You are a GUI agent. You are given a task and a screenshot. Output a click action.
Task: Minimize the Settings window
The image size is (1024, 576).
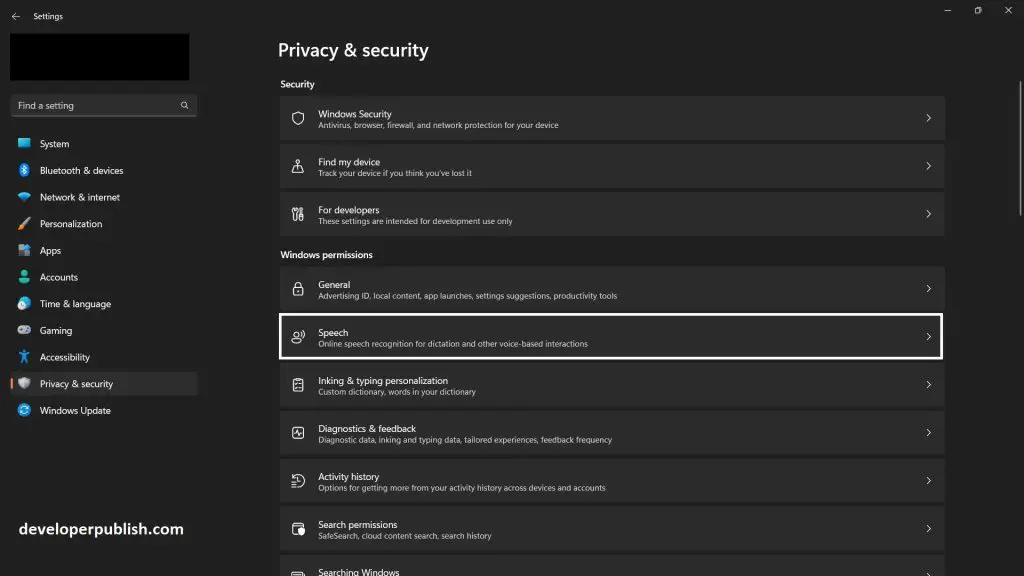coord(948,10)
